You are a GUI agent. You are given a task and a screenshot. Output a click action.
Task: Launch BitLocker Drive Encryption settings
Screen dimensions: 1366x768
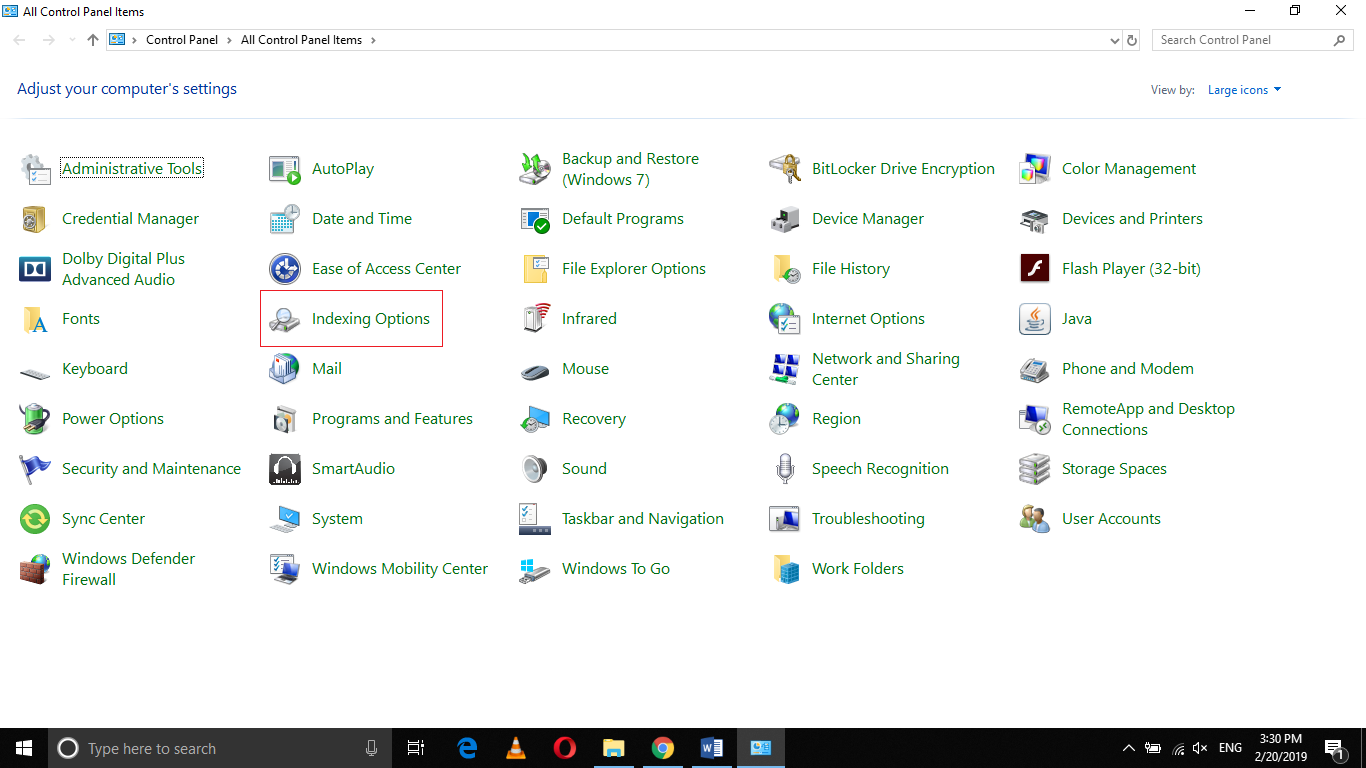coord(903,168)
